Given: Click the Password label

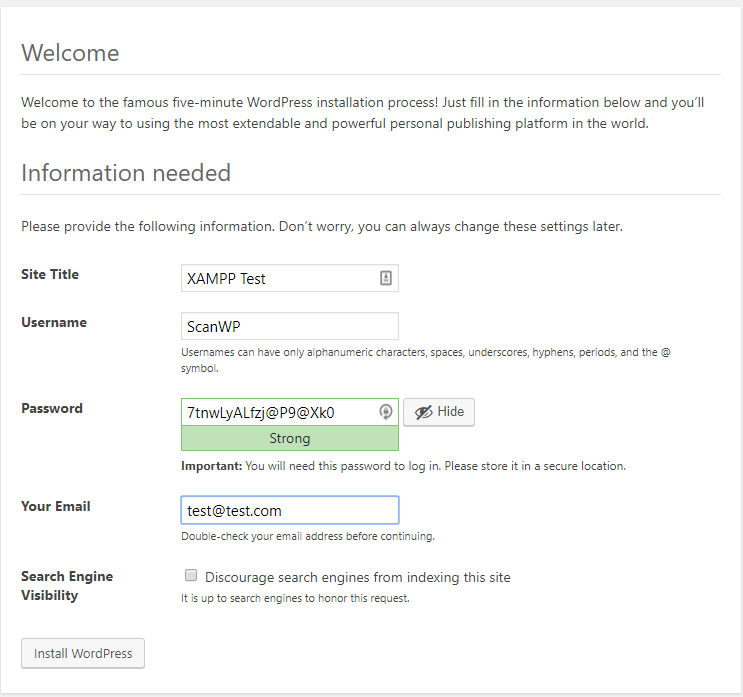Looking at the screenshot, I should (x=52, y=408).
